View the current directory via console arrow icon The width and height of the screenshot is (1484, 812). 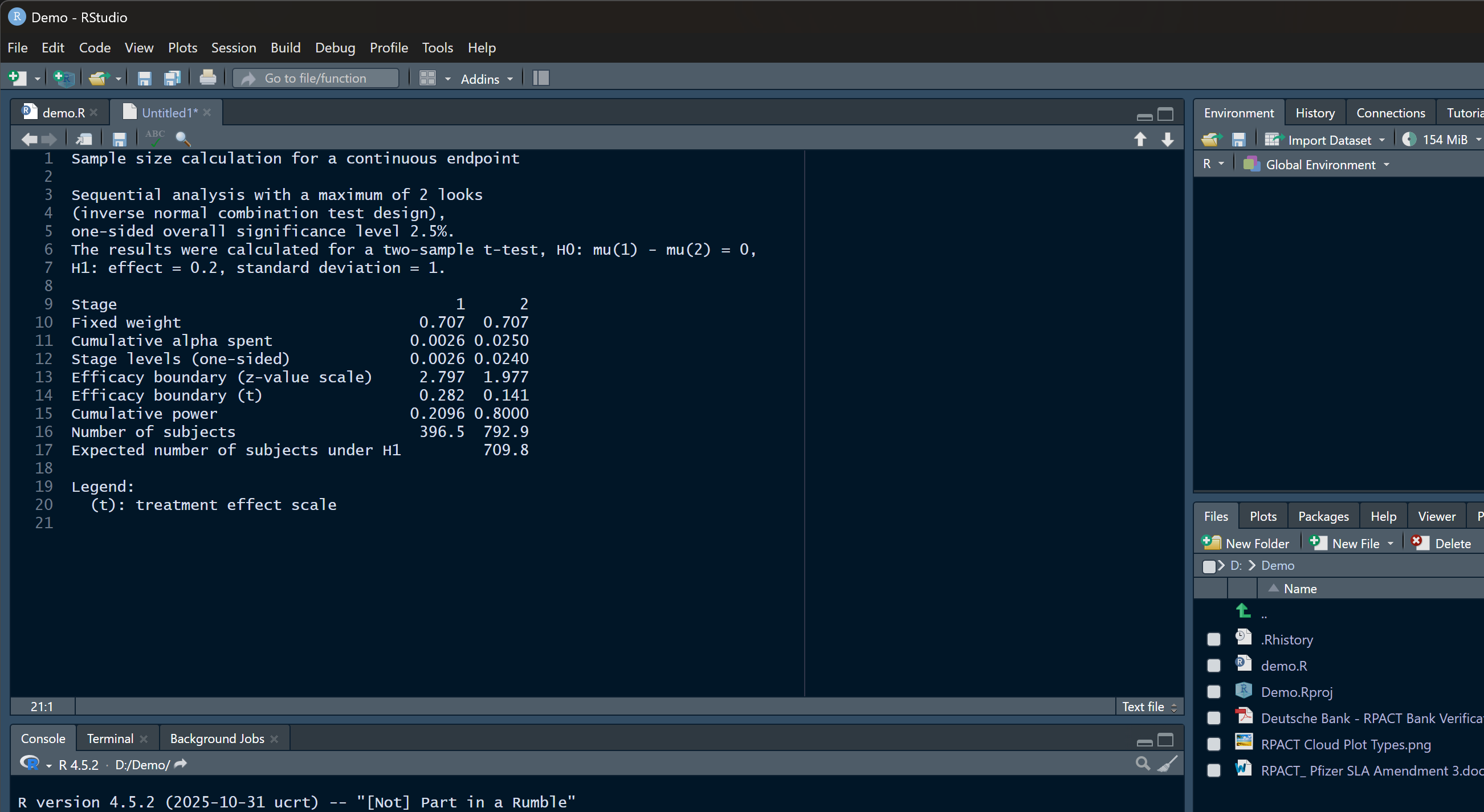pos(180,764)
